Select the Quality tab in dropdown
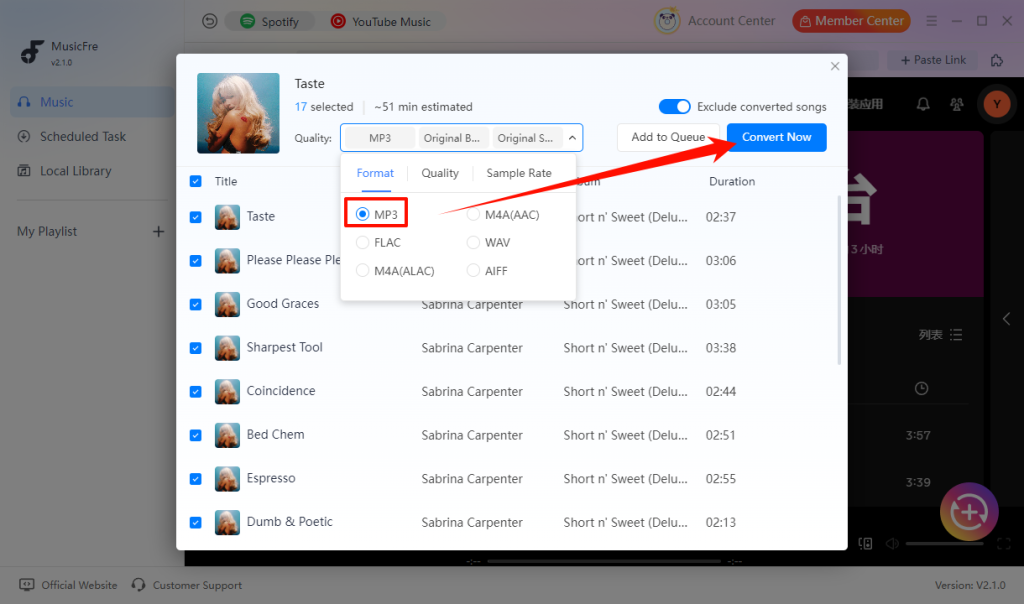 [x=440, y=173]
